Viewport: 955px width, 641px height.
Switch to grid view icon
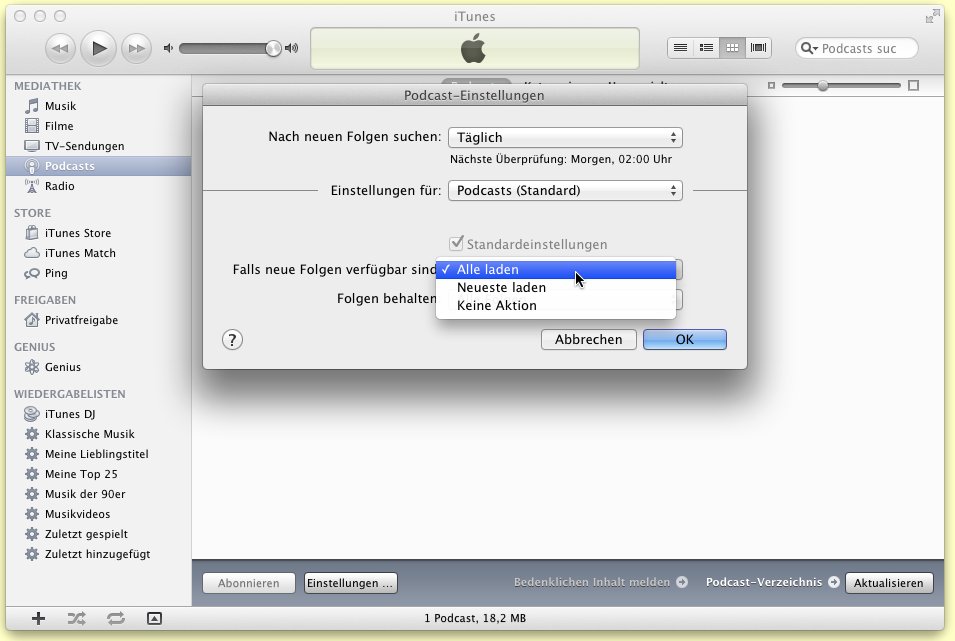pyautogui.click(x=732, y=48)
